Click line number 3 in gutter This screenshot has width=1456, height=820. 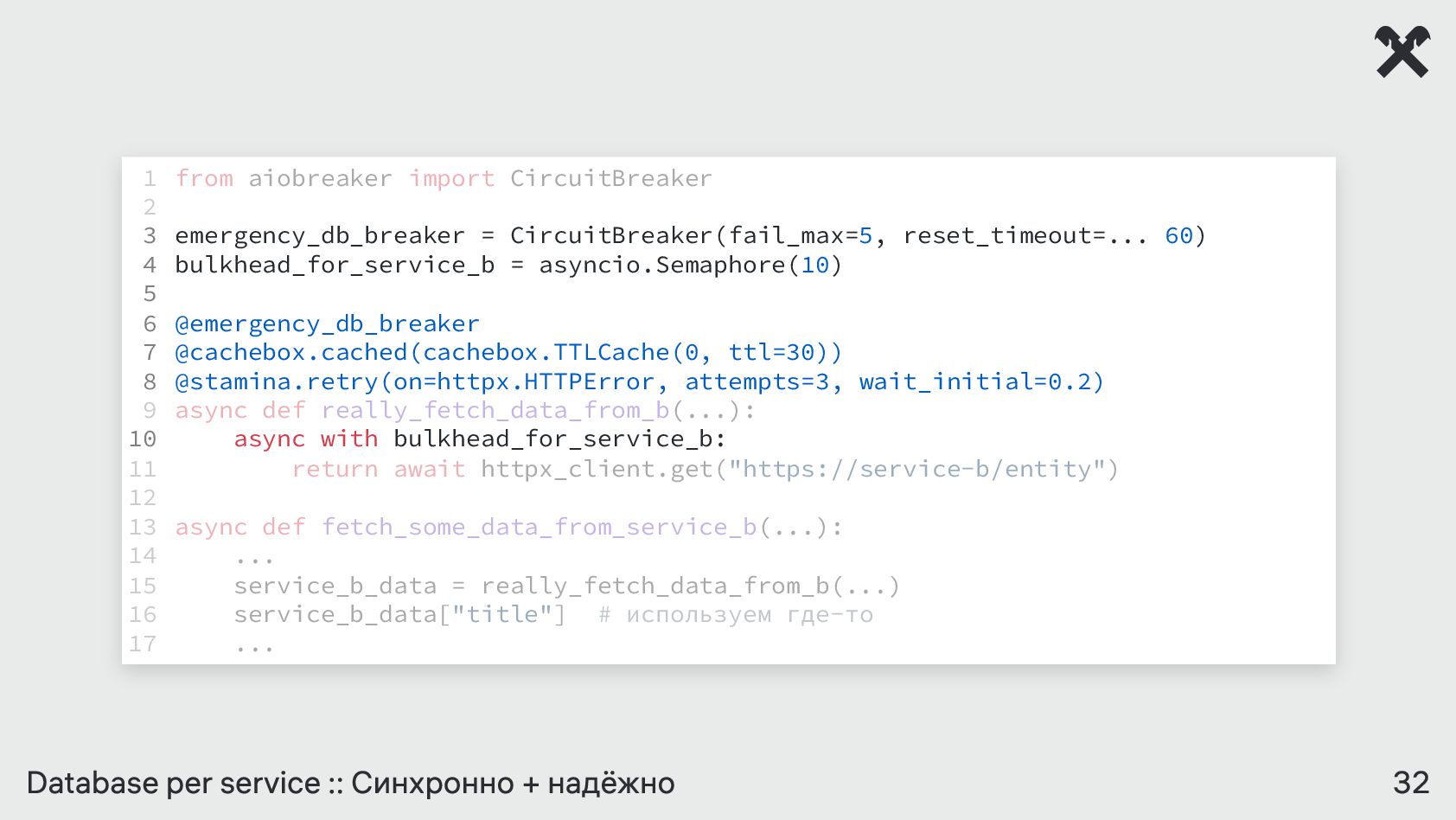pyautogui.click(x=150, y=235)
